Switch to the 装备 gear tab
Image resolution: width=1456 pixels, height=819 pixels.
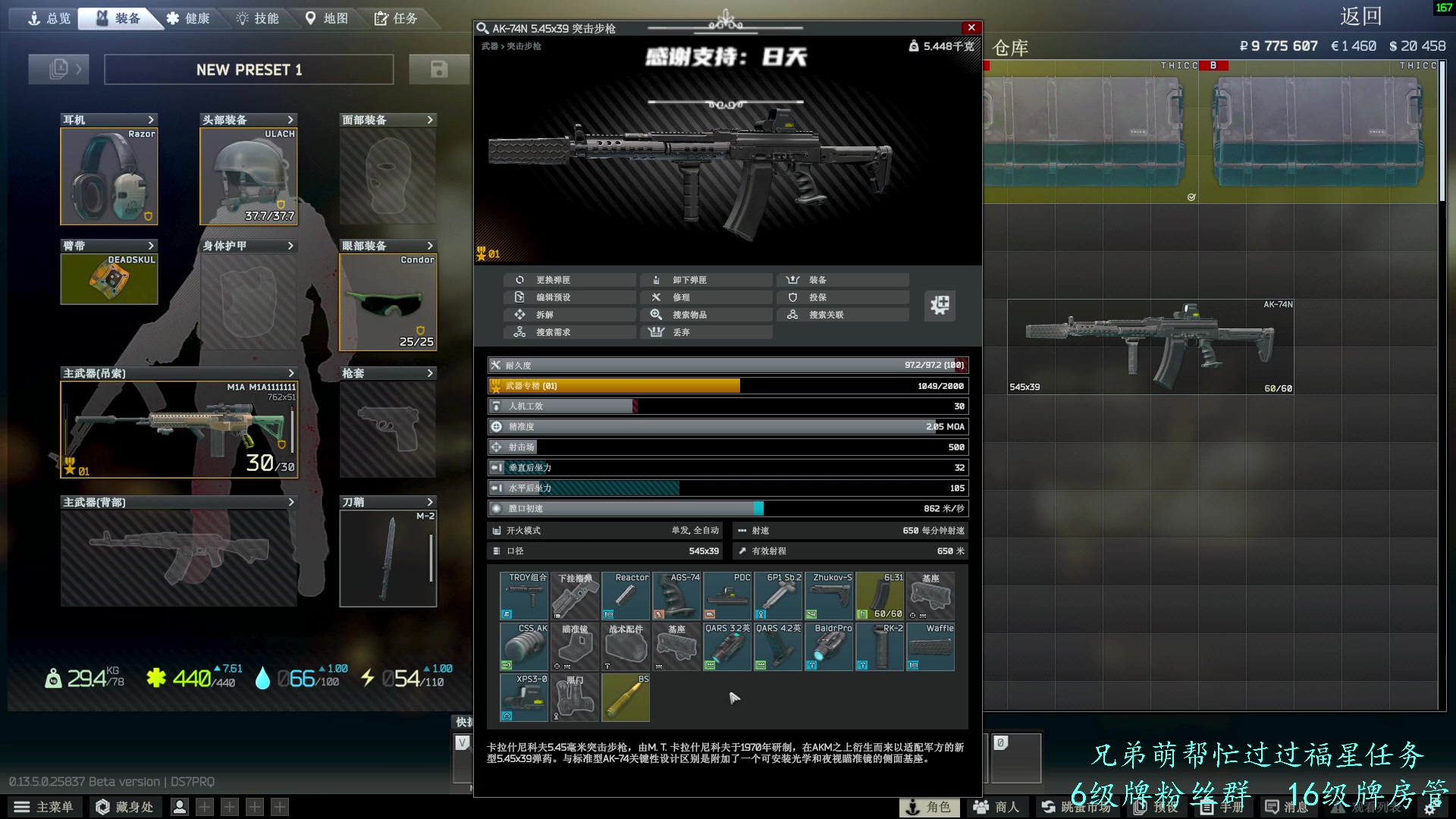(x=119, y=18)
